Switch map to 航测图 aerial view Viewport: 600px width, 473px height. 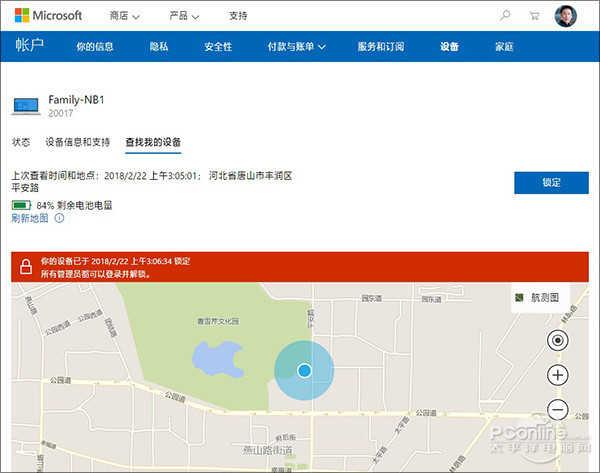coord(540,297)
